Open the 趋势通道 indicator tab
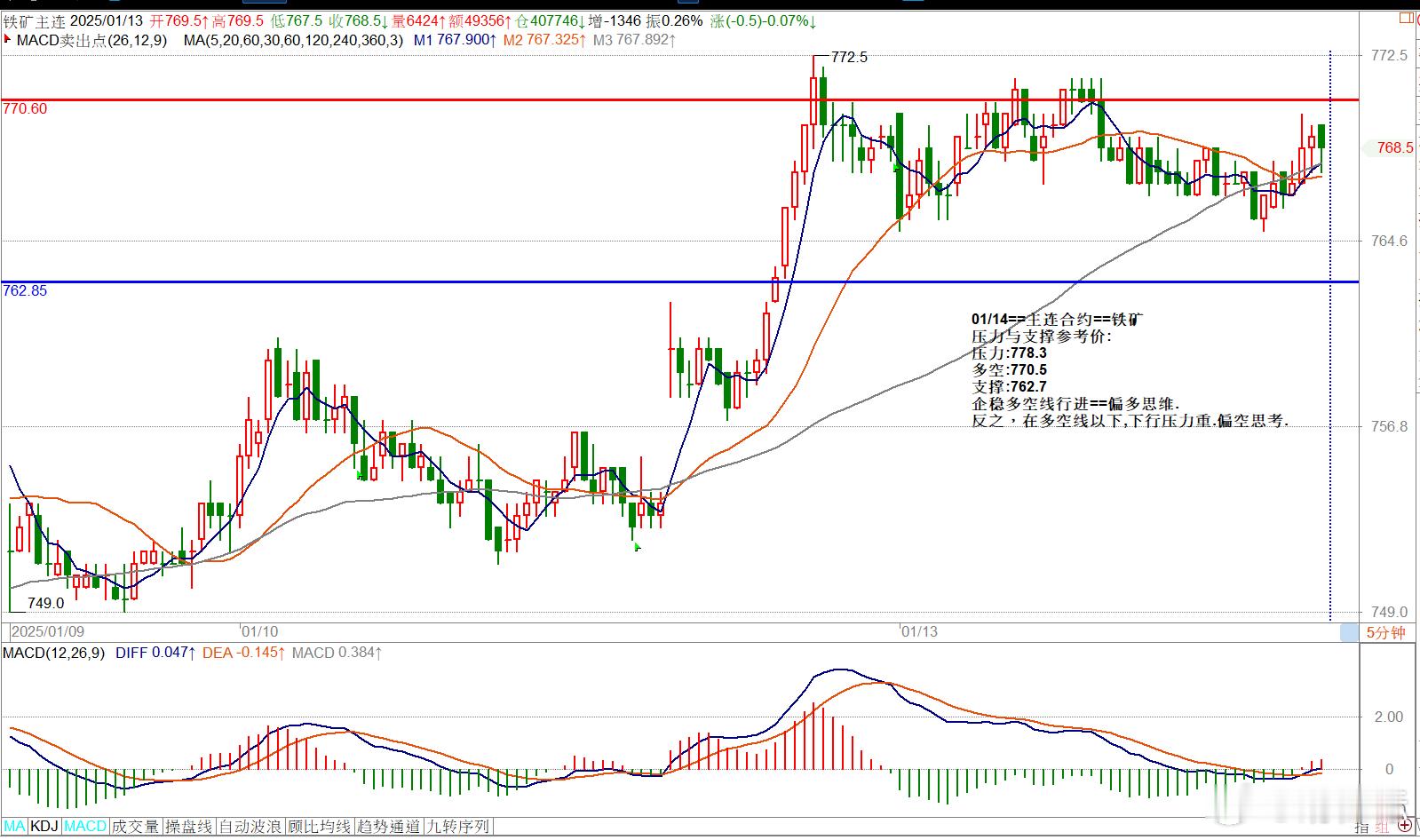The image size is (1420, 840). [x=388, y=827]
